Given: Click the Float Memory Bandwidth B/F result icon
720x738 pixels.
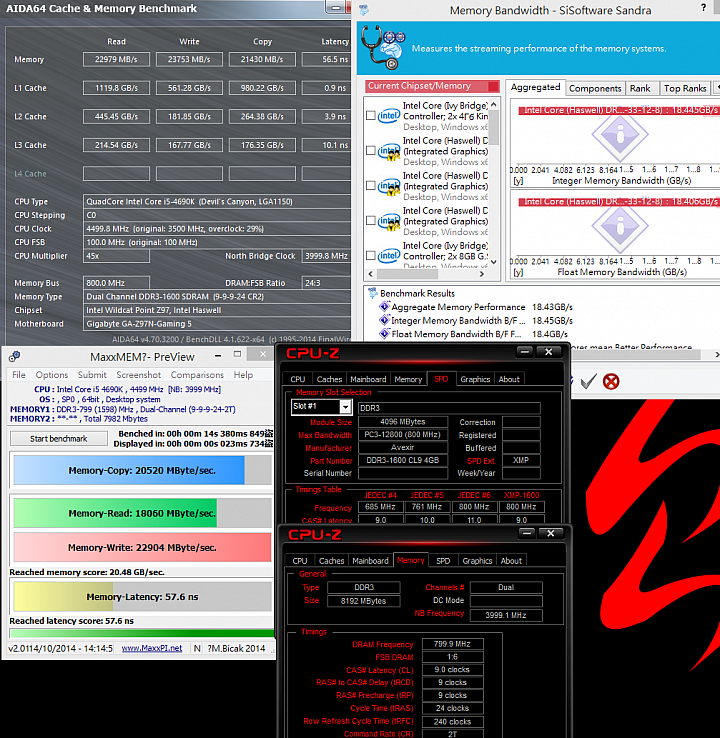Looking at the screenshot, I should click(x=384, y=334).
